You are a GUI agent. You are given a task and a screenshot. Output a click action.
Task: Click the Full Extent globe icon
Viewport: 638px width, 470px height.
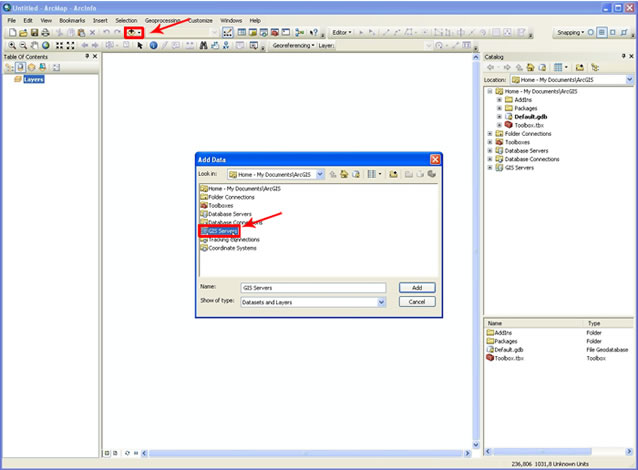[x=46, y=46]
